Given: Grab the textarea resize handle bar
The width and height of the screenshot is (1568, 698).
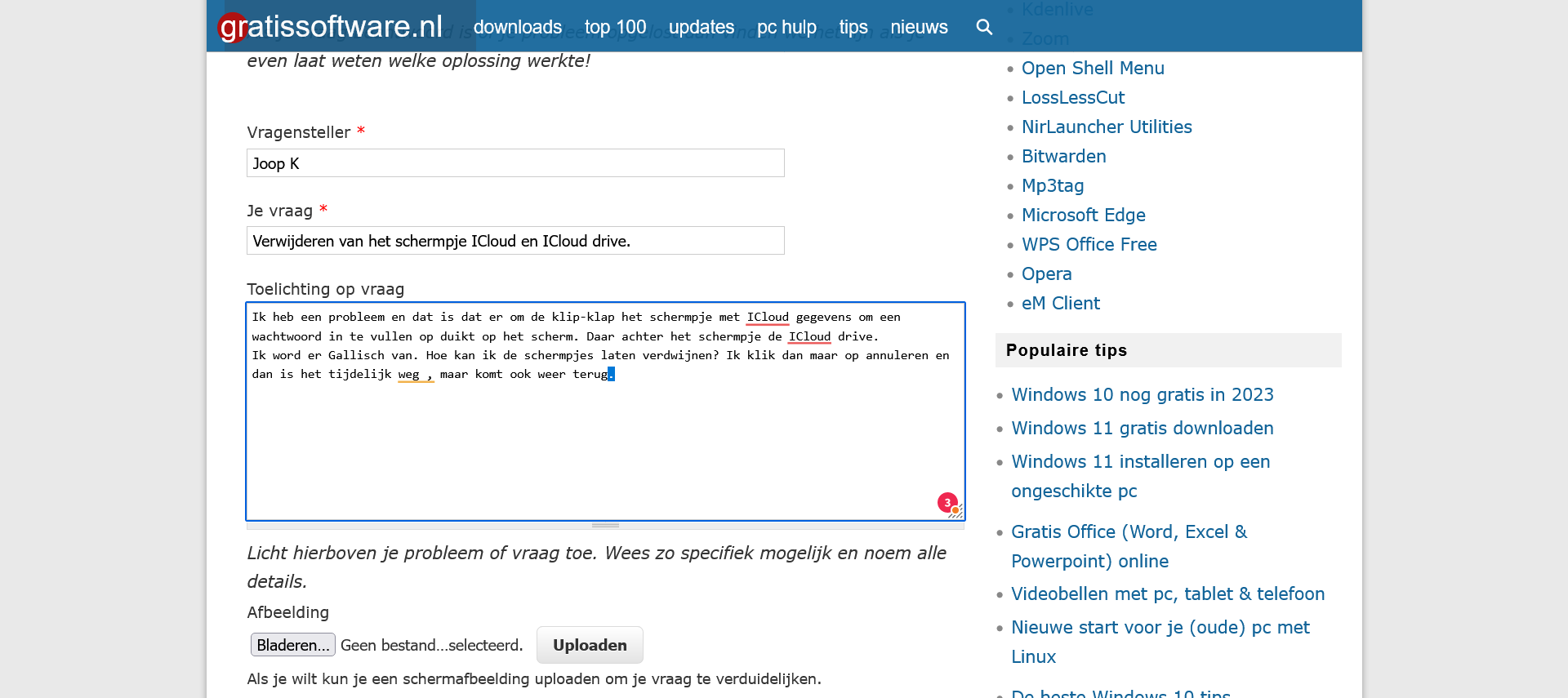Looking at the screenshot, I should [605, 525].
